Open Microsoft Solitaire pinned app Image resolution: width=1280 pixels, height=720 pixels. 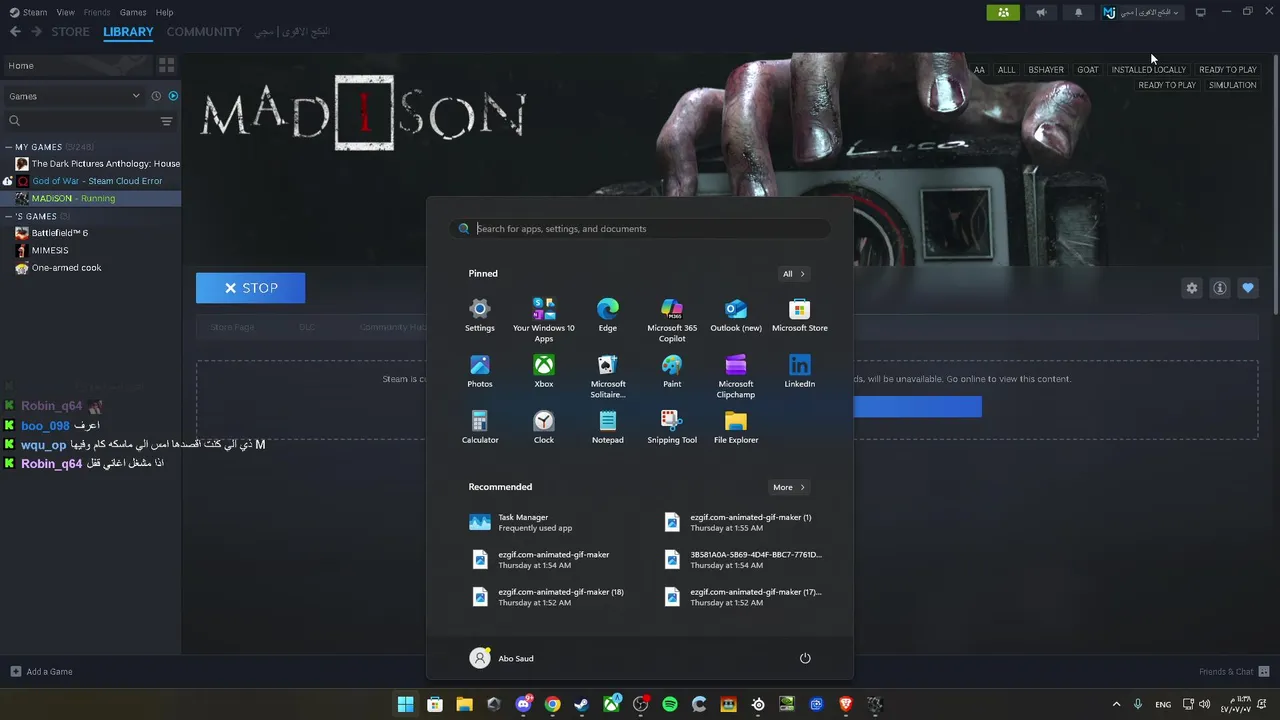pyautogui.click(x=608, y=376)
